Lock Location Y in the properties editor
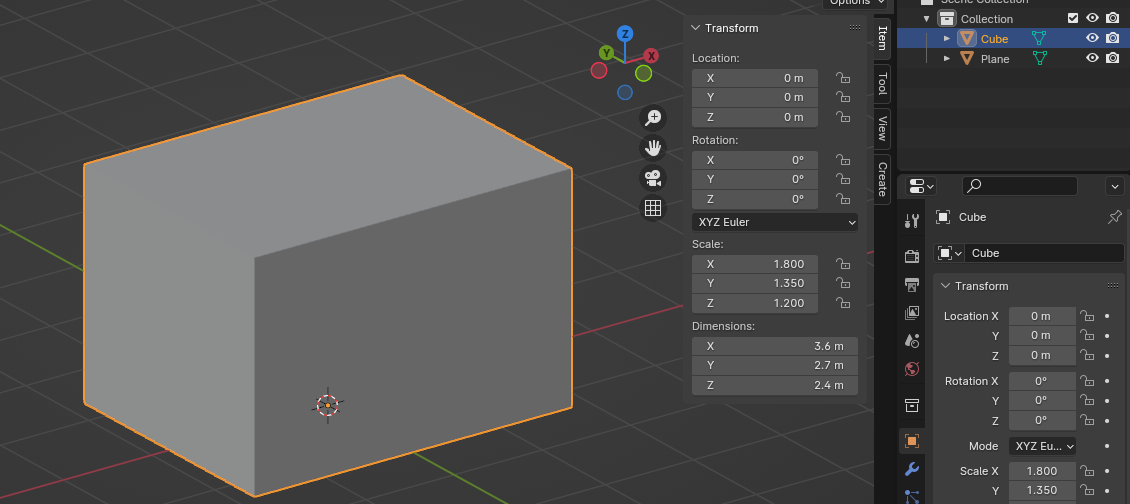The image size is (1130, 504). [x=1087, y=335]
